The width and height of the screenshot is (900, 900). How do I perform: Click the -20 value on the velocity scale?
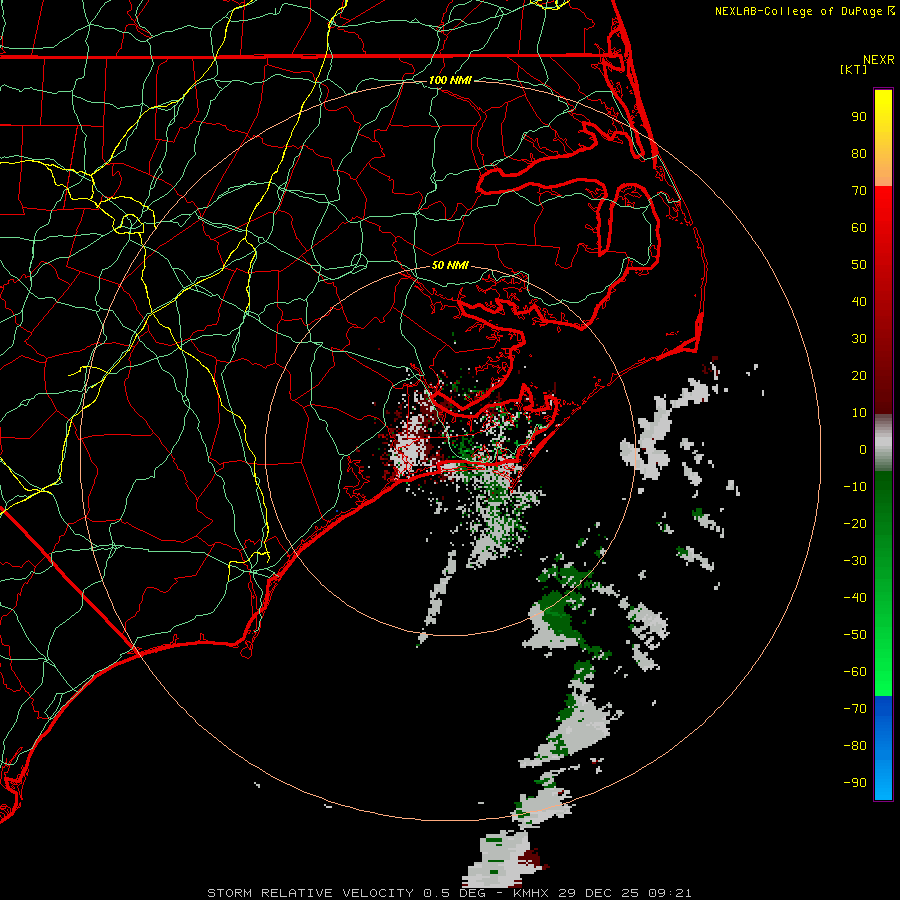pyautogui.click(x=855, y=523)
